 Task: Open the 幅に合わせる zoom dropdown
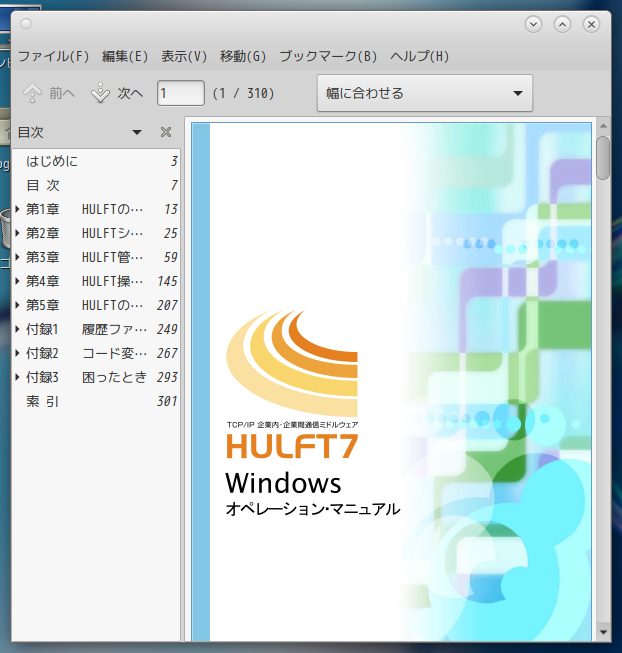(x=425, y=93)
